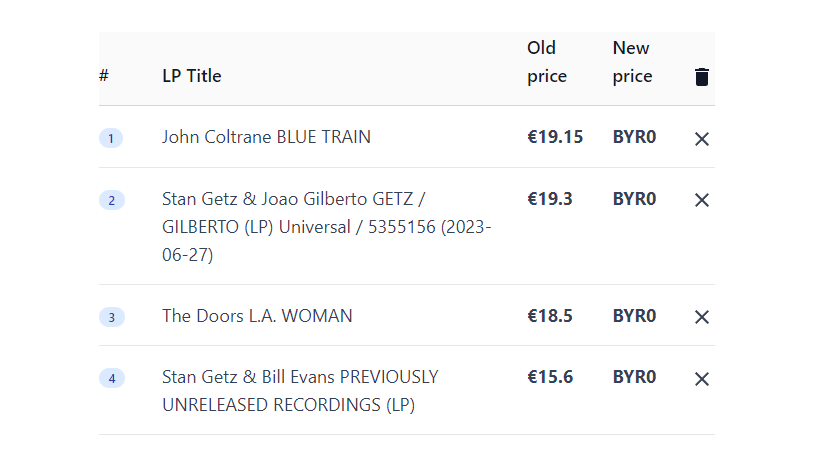The width and height of the screenshot is (824, 464).
Task: Remove the Getz / Gilberto LP row
Action: point(702,200)
